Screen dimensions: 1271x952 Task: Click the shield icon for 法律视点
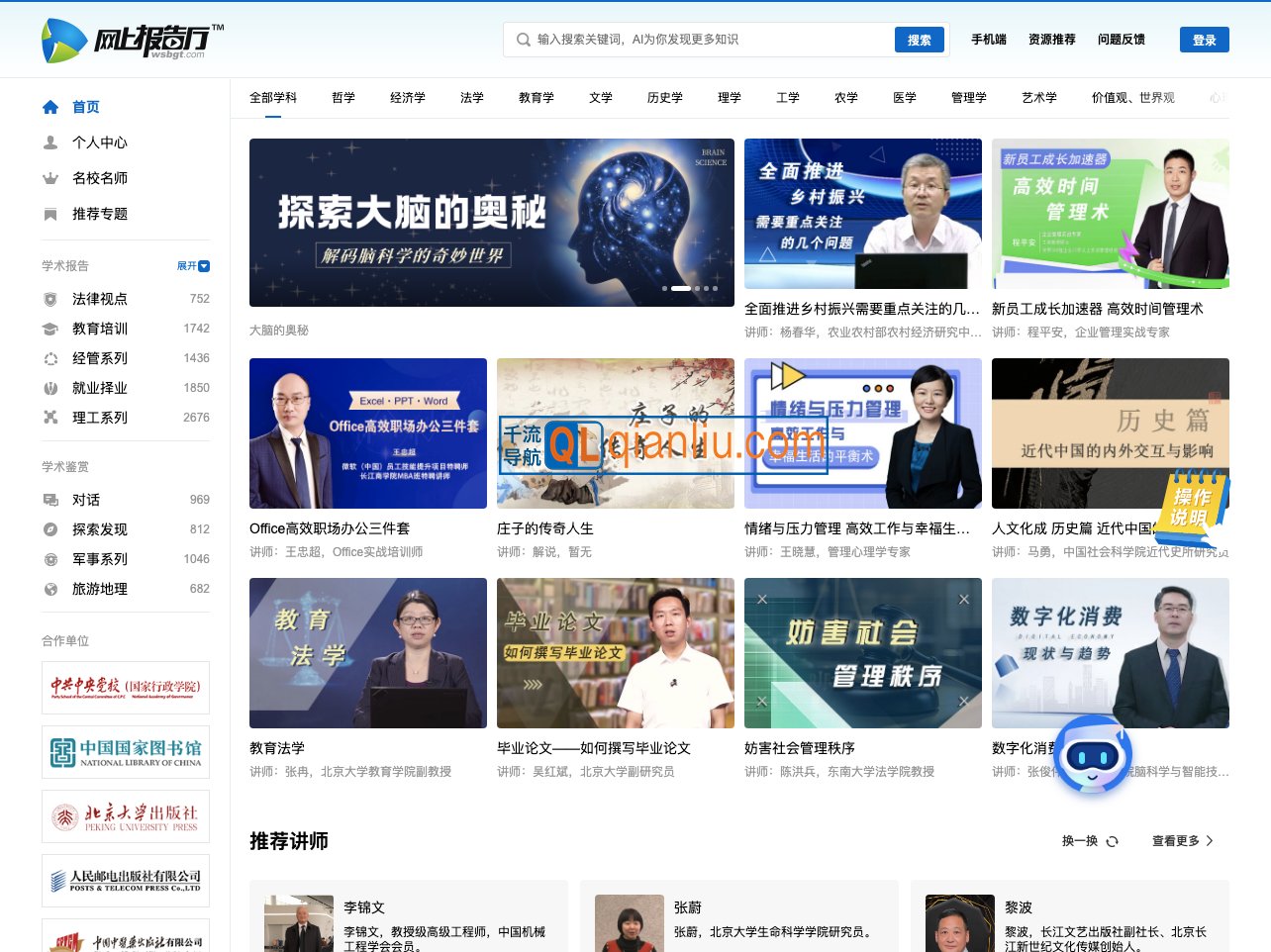click(x=49, y=299)
